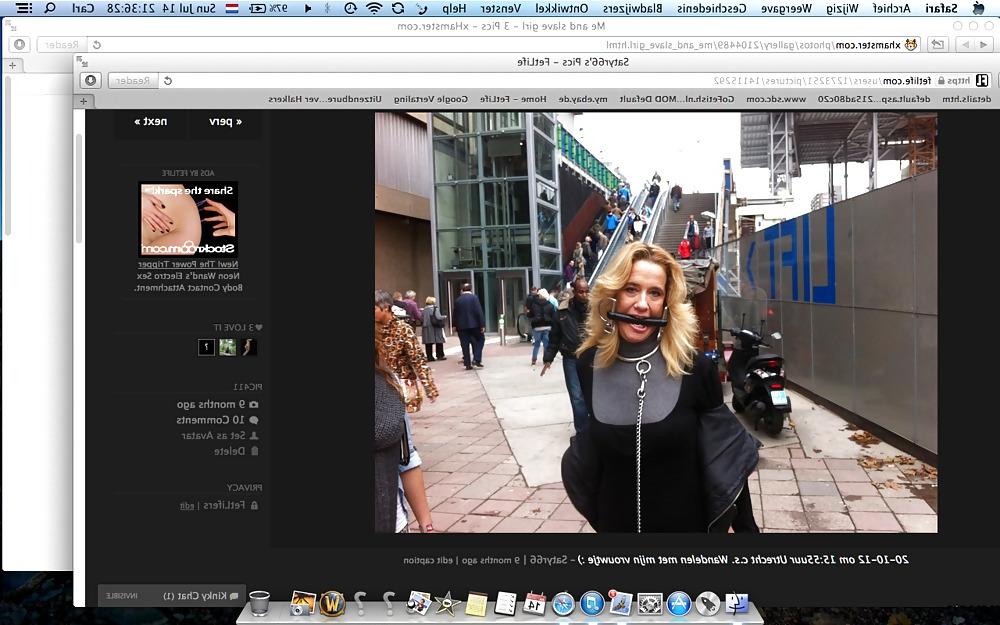
Task: Add a new tab in the xHamster window
Action: pos(12,65)
